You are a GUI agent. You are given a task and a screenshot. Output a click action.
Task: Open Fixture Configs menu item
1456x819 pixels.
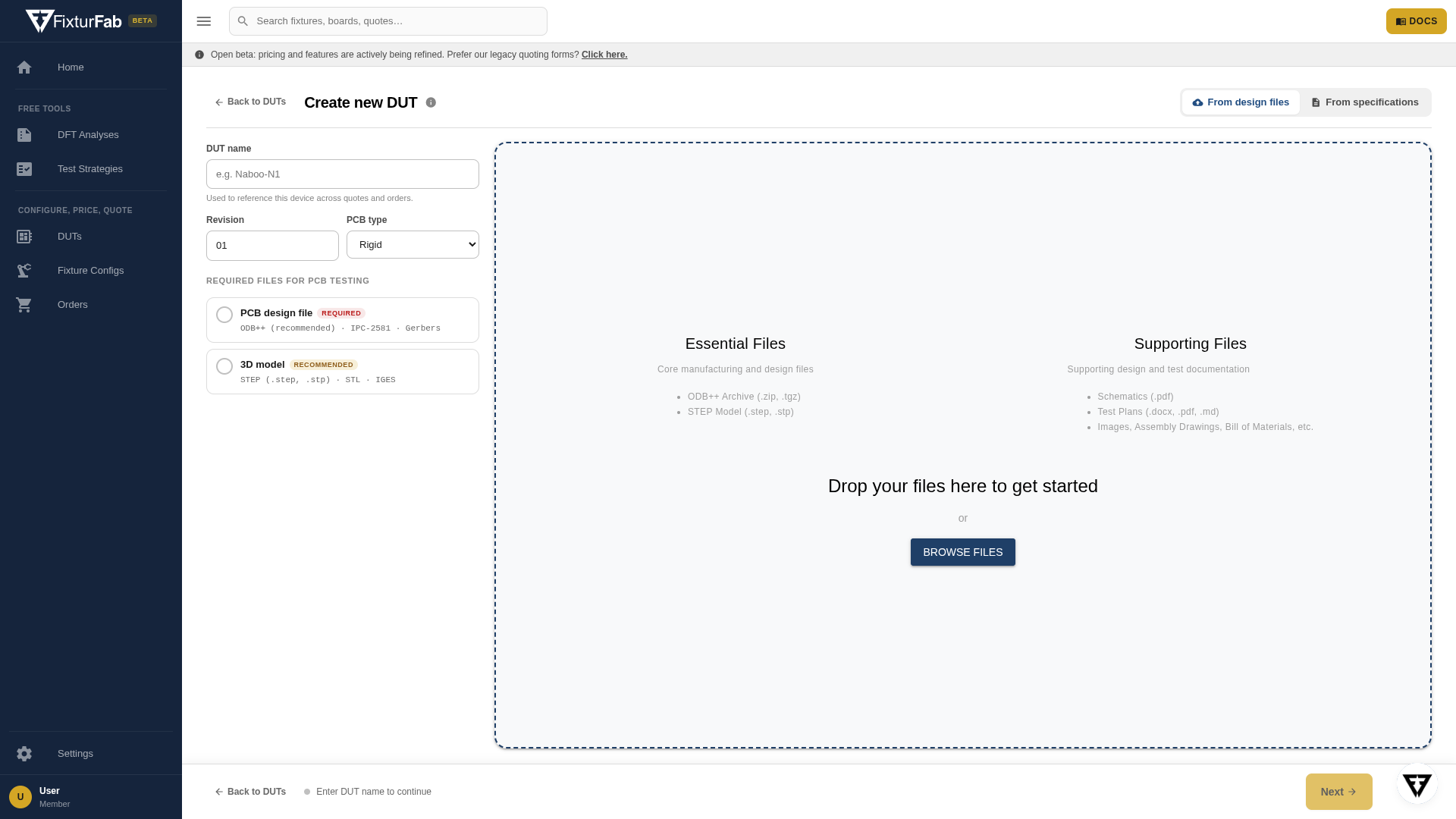point(91,271)
